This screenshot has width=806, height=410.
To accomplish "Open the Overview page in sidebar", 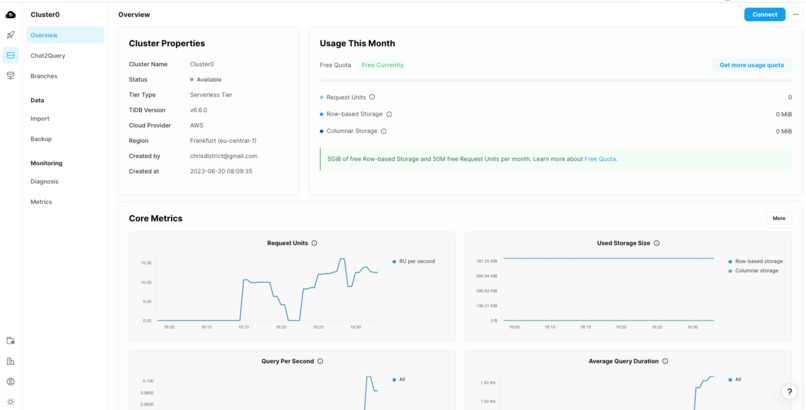I will point(65,35).
